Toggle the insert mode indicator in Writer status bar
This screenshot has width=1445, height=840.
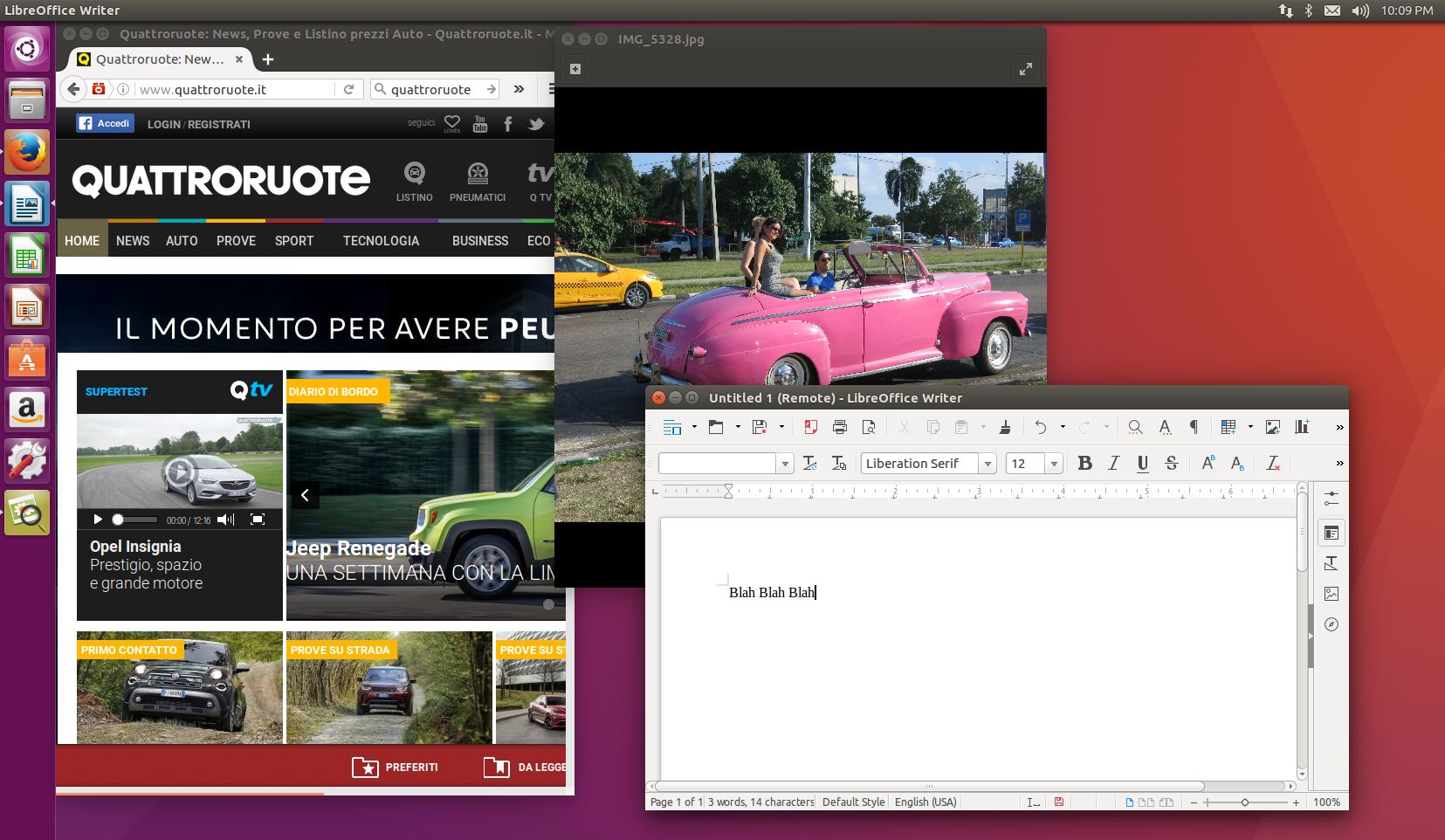(x=1033, y=802)
